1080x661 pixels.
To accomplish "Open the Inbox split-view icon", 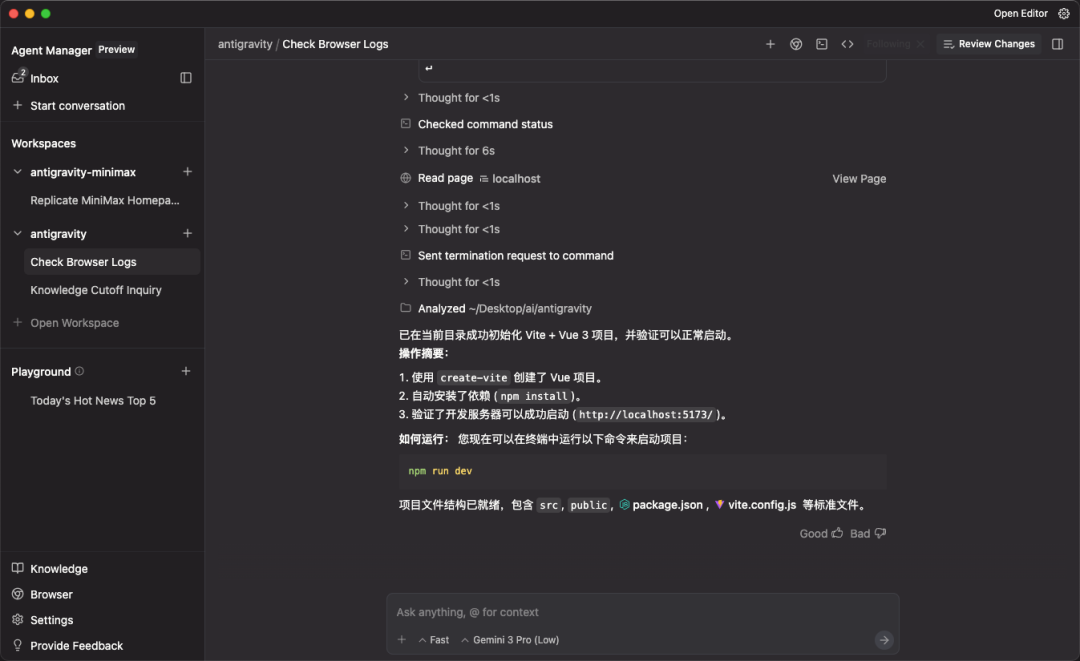I will coord(186,77).
